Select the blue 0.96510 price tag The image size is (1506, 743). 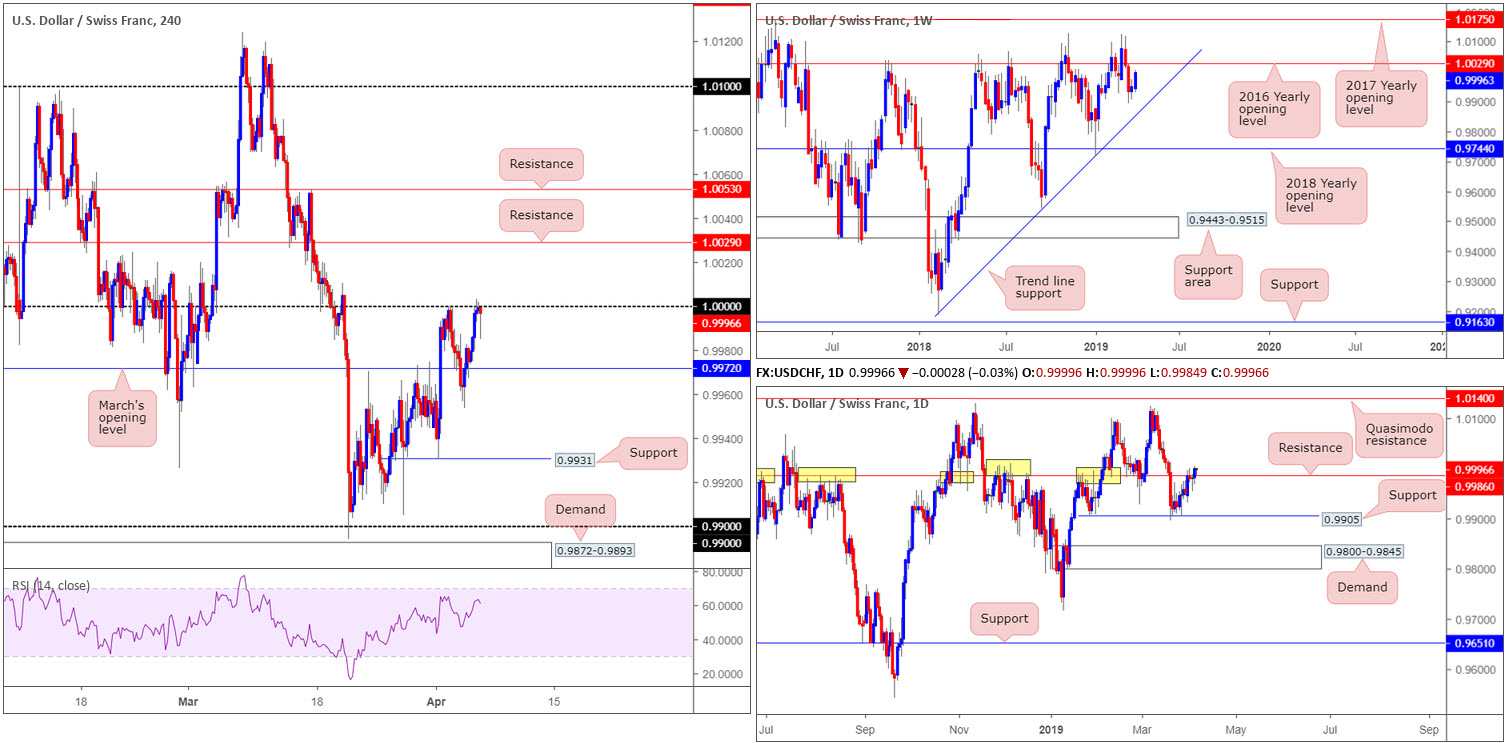[1475, 646]
